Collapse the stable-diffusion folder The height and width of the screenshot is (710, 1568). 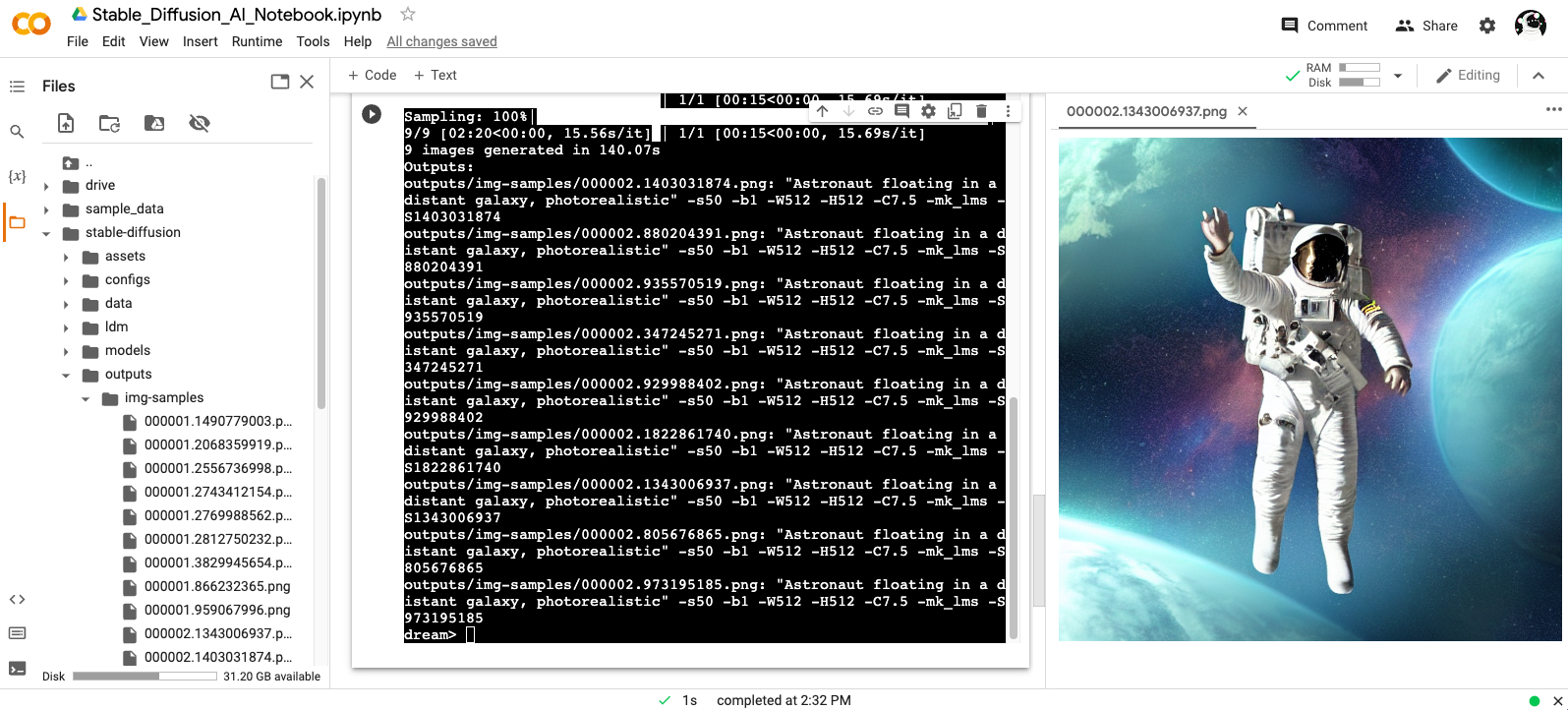pyautogui.click(x=46, y=233)
